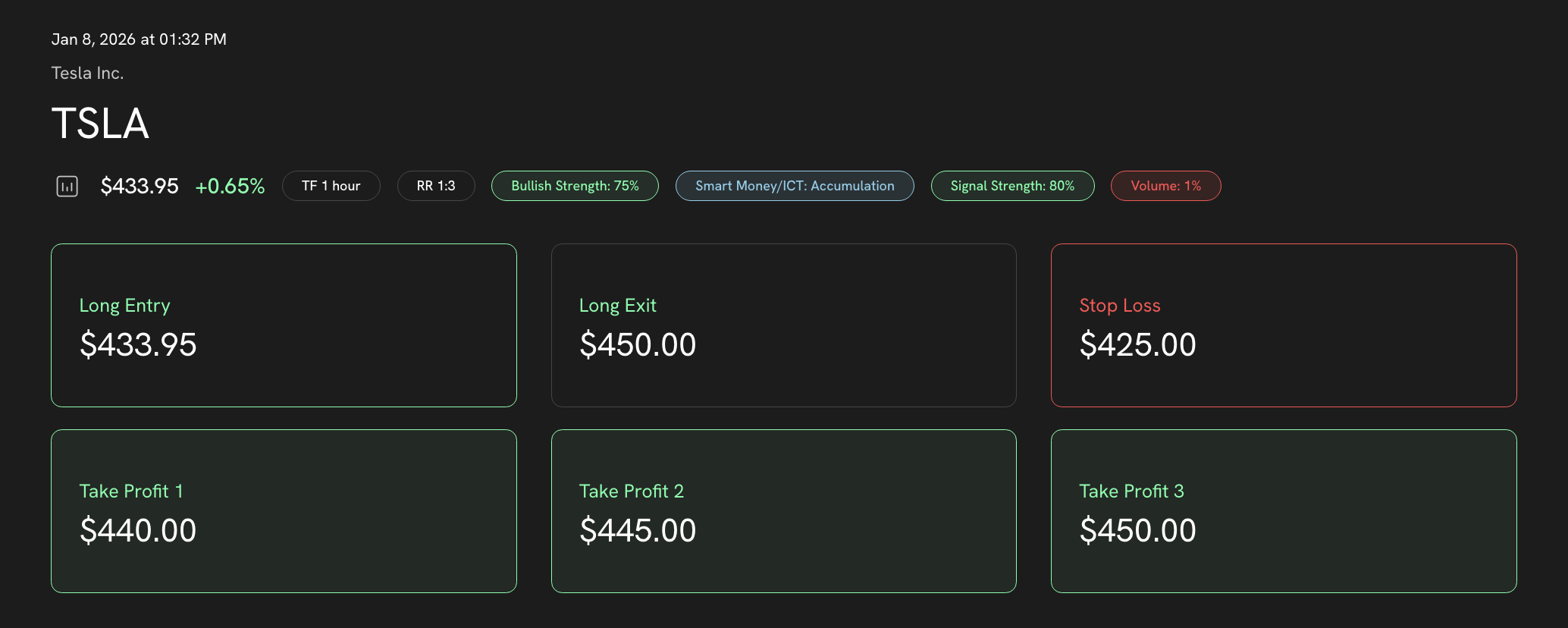Click the current price $433.95 in header
The height and width of the screenshot is (628, 1568).
[x=140, y=186]
